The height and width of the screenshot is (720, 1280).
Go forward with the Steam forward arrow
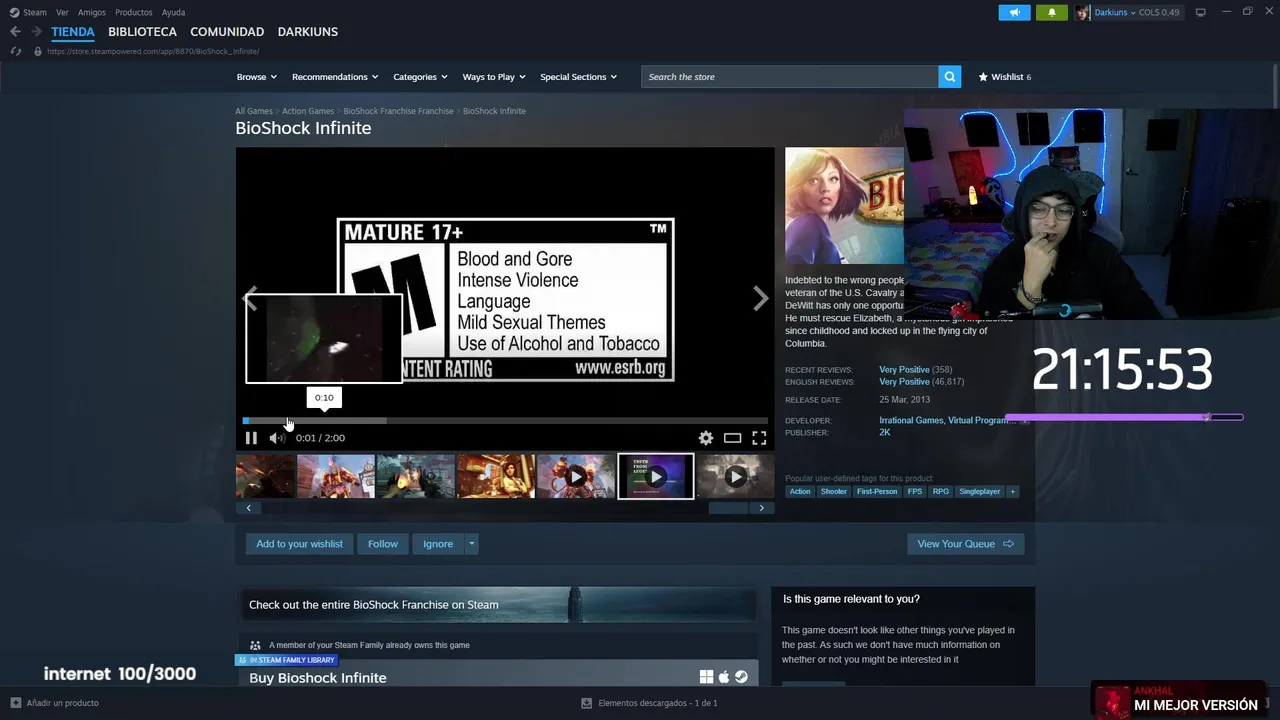(x=36, y=32)
